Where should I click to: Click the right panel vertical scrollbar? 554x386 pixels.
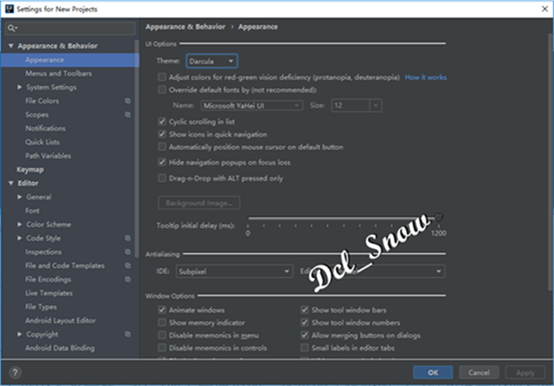[550, 162]
